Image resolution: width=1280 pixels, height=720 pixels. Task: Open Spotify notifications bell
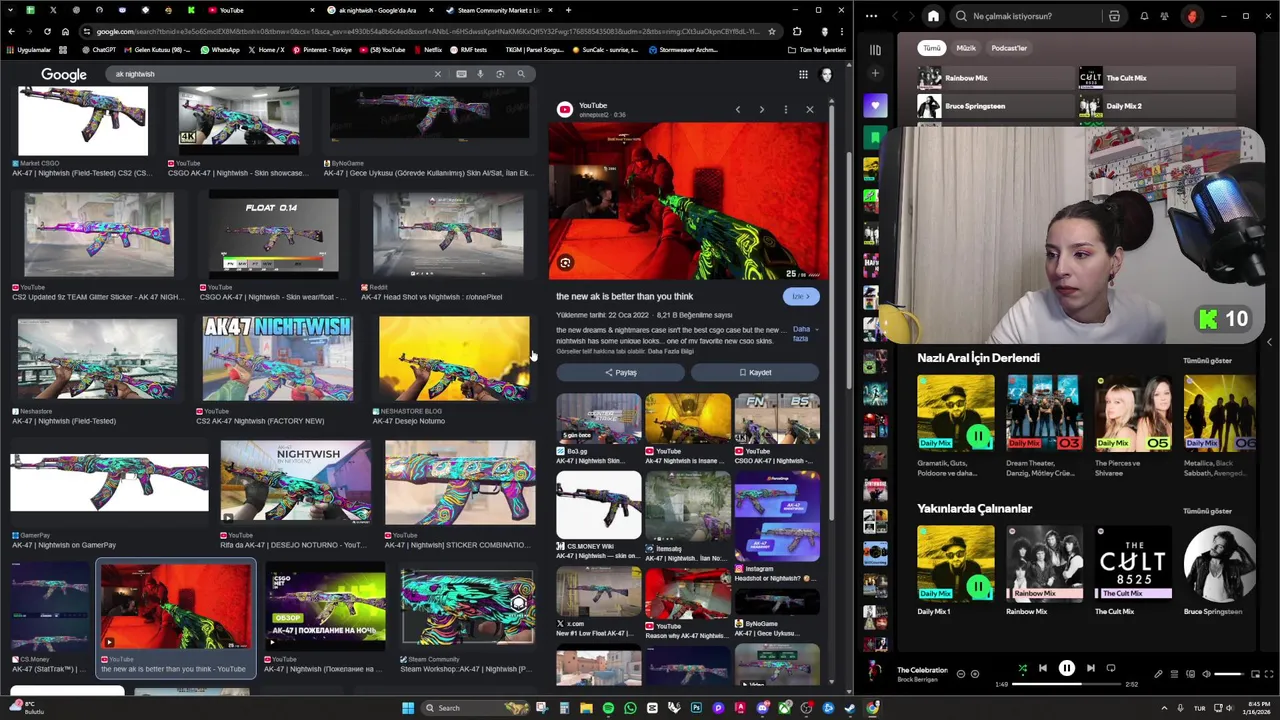(1144, 16)
